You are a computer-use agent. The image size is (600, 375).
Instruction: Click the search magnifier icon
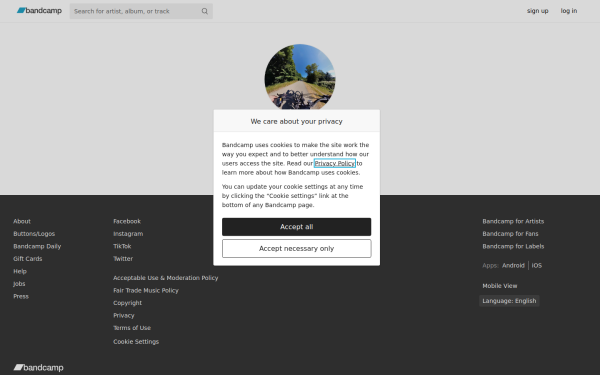coord(205,11)
